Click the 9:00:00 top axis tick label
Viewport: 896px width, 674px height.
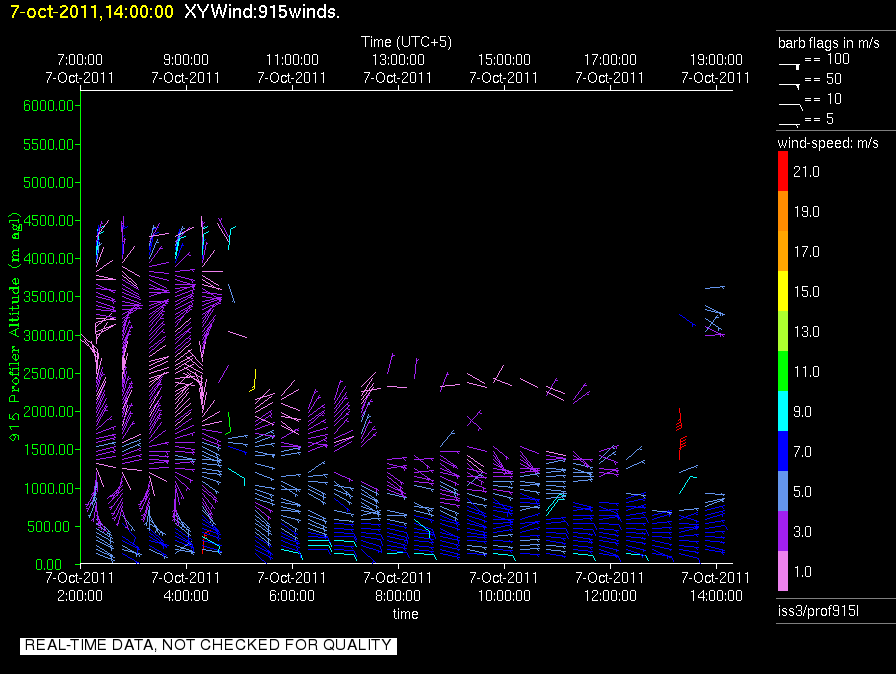[186, 60]
